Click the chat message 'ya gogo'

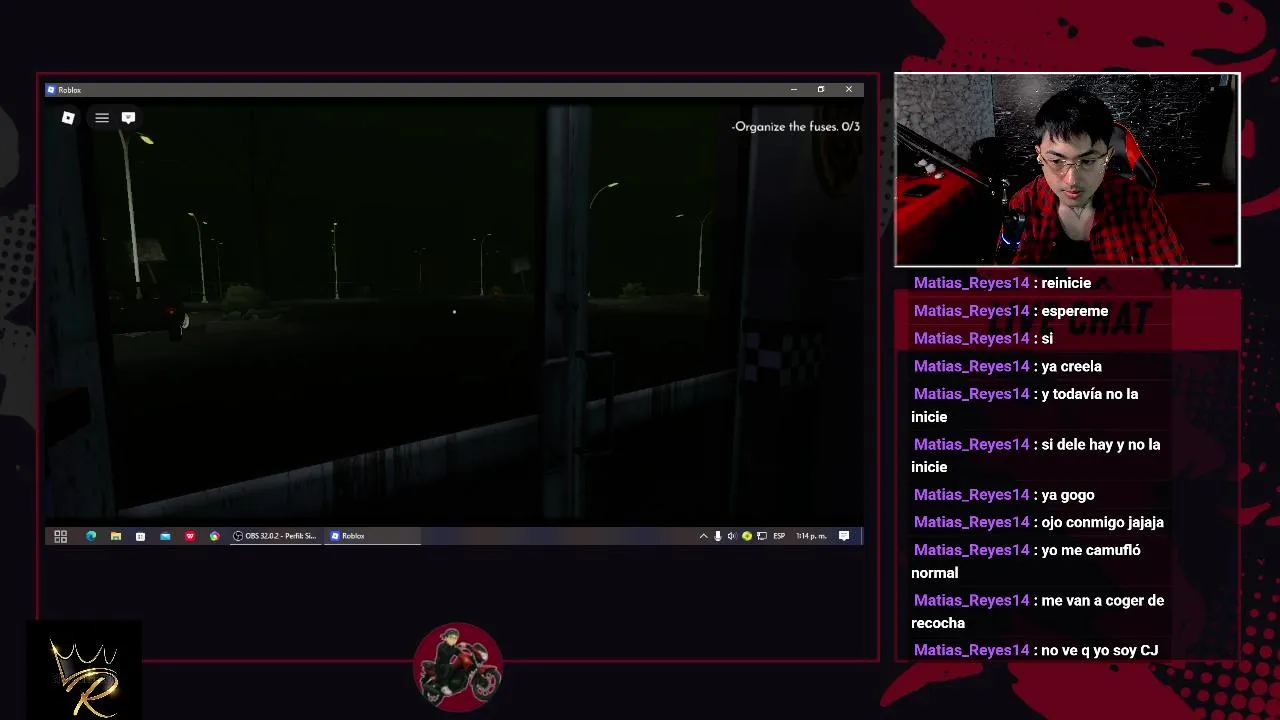[x=1067, y=495]
